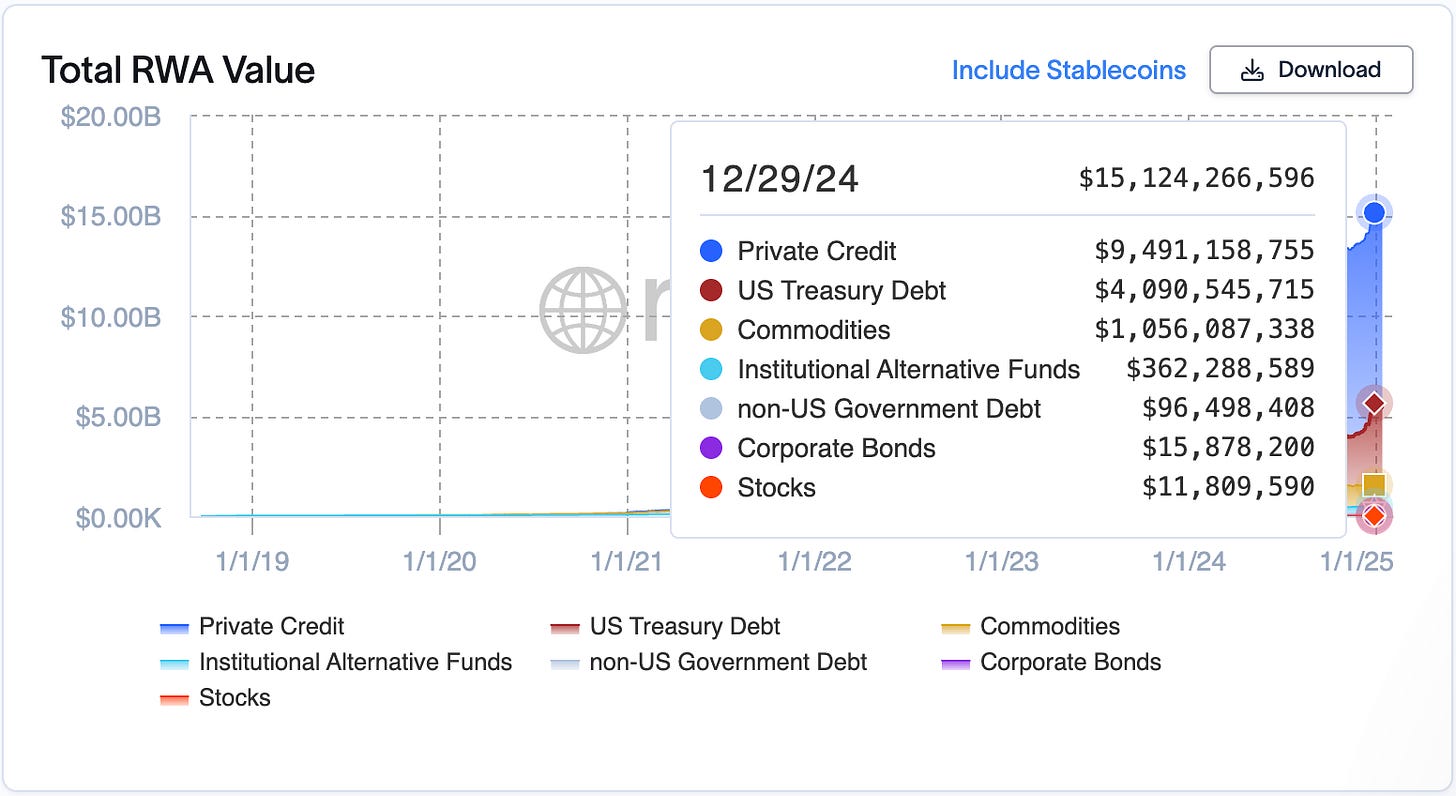Click the blue Private Credit data point marker
1456x796 pixels.
[x=1375, y=212]
